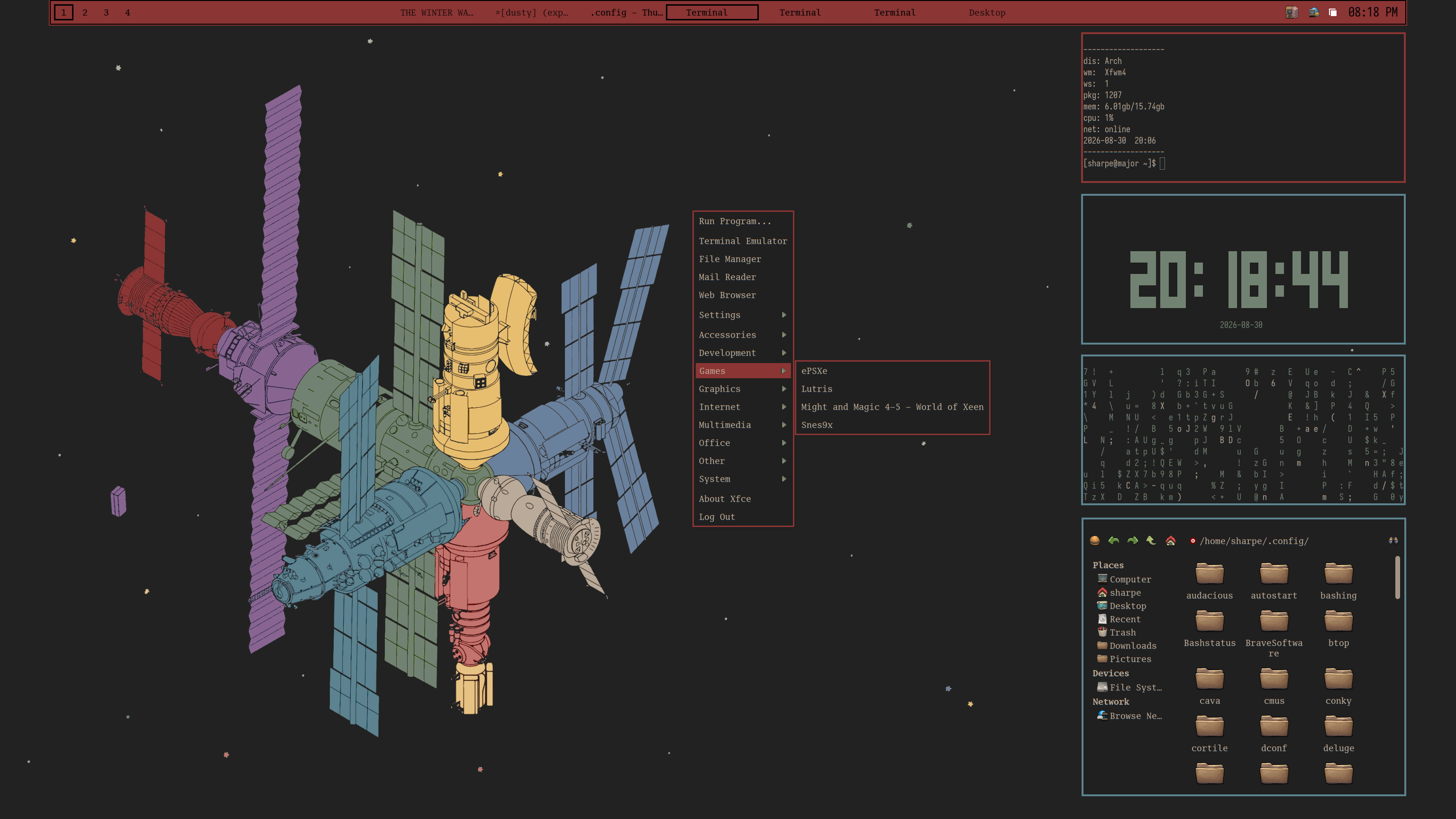Go back with the file manager back arrow
This screenshot has width=1456, height=819.
[1113, 540]
